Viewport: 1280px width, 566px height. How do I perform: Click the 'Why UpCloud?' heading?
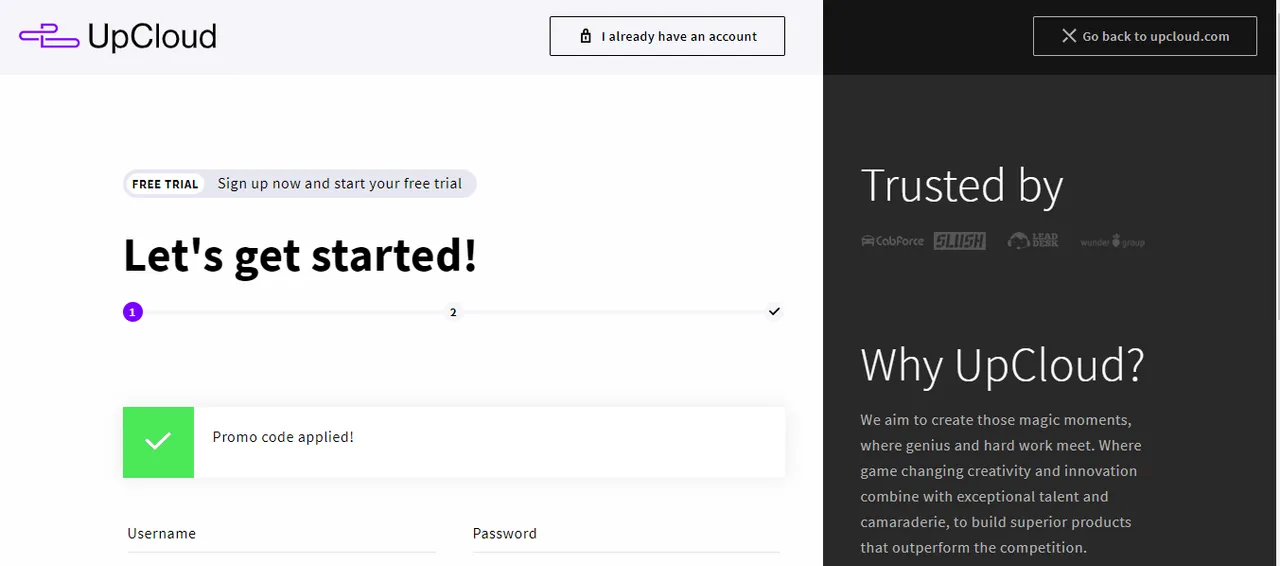[1002, 365]
